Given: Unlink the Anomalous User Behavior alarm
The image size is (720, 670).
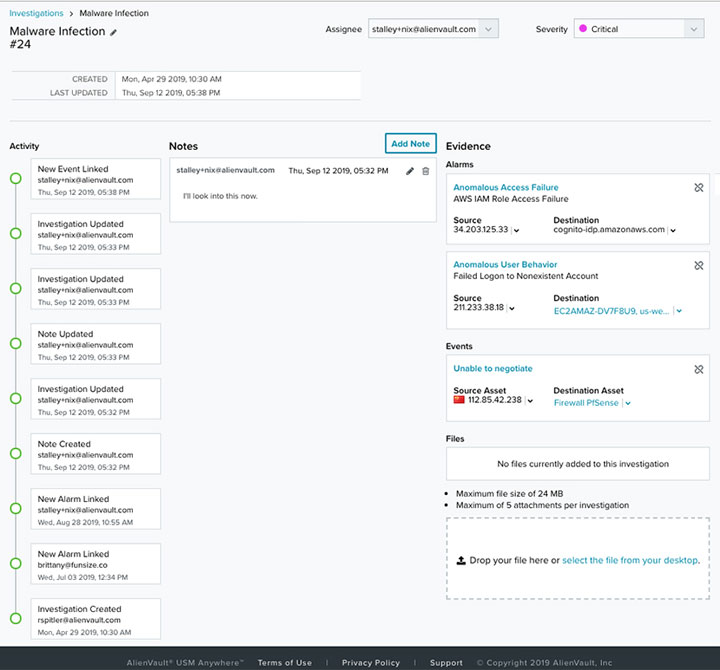Looking at the screenshot, I should 698,265.
